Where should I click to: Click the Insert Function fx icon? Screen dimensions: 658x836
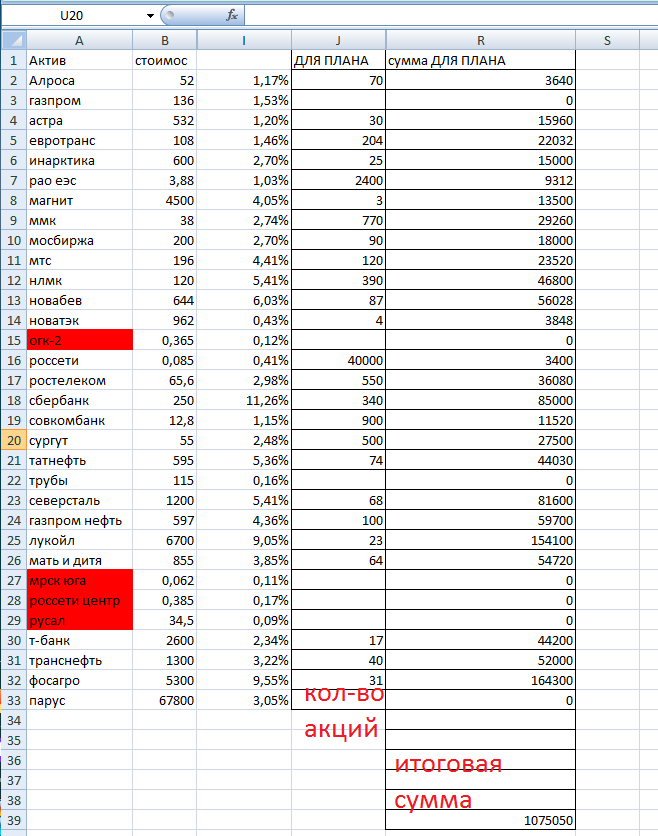[231, 15]
